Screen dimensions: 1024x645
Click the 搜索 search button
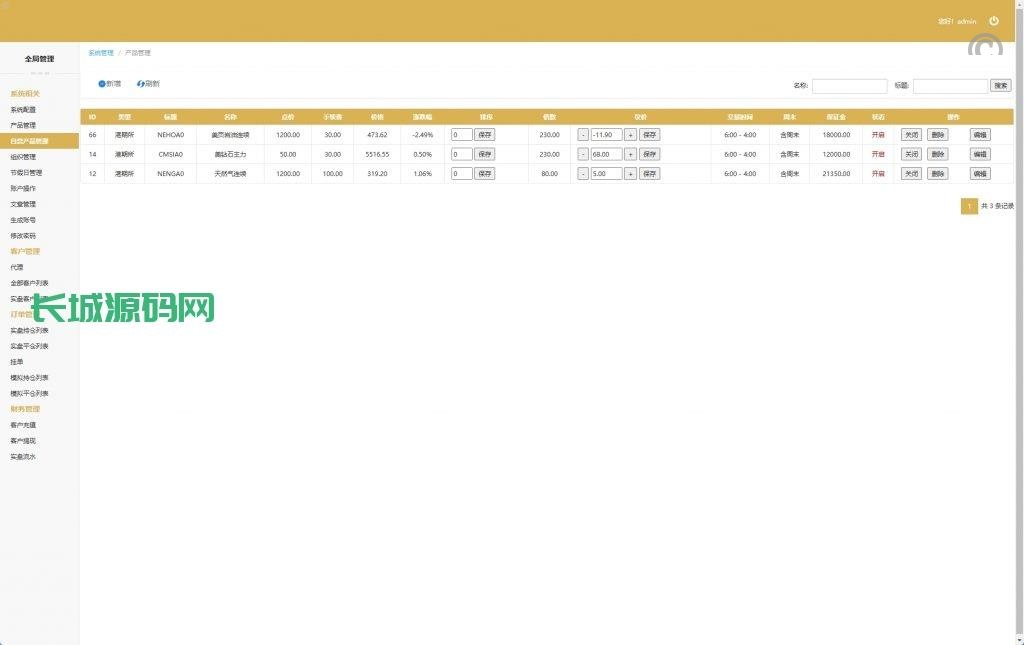pyautogui.click(x=1000, y=86)
